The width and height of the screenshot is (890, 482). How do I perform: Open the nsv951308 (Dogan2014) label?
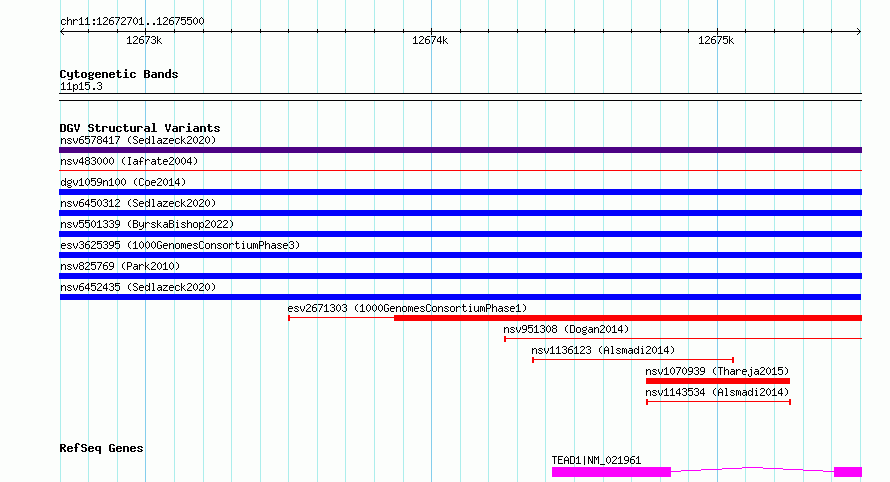click(566, 329)
